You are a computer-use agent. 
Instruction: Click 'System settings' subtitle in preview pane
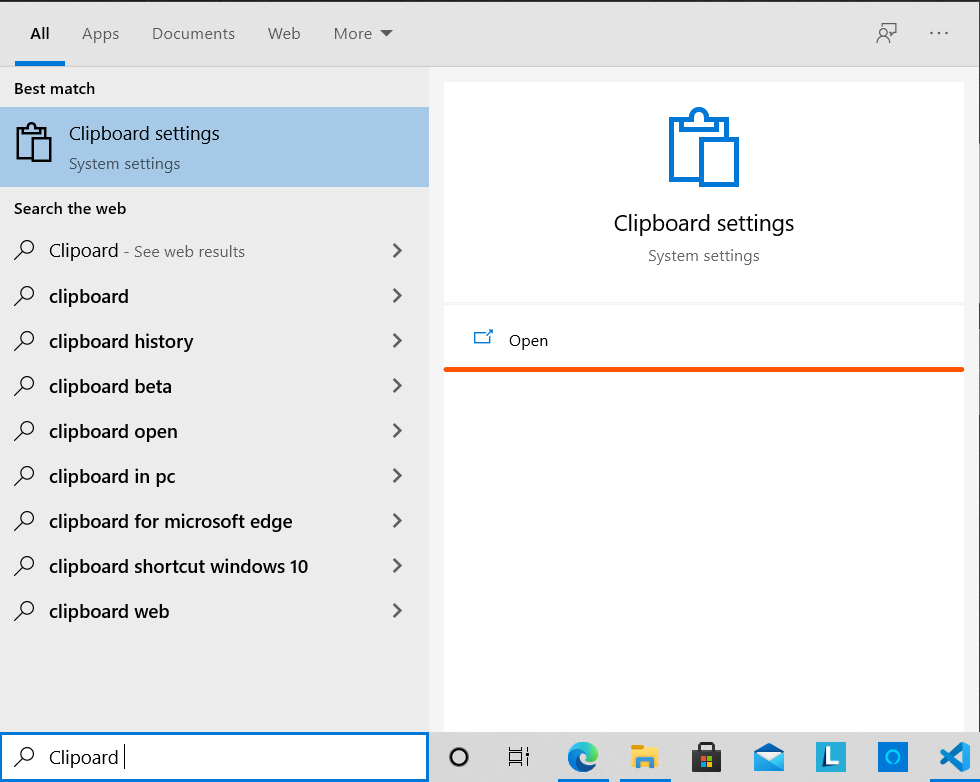pyautogui.click(x=704, y=256)
